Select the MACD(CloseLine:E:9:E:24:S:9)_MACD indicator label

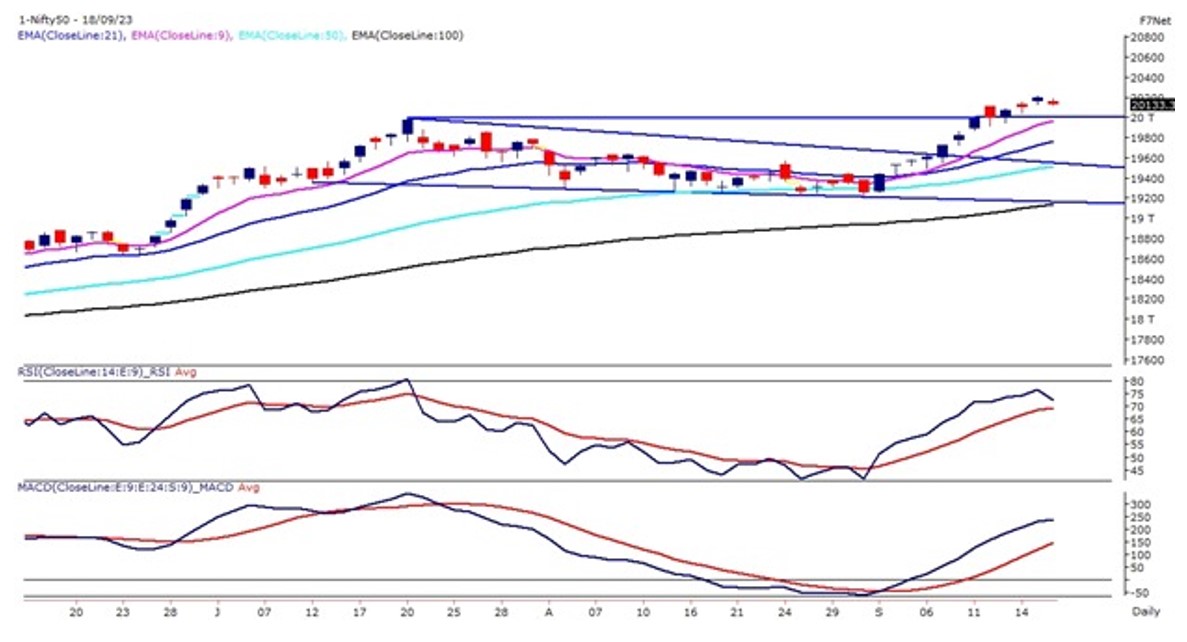click(x=126, y=488)
